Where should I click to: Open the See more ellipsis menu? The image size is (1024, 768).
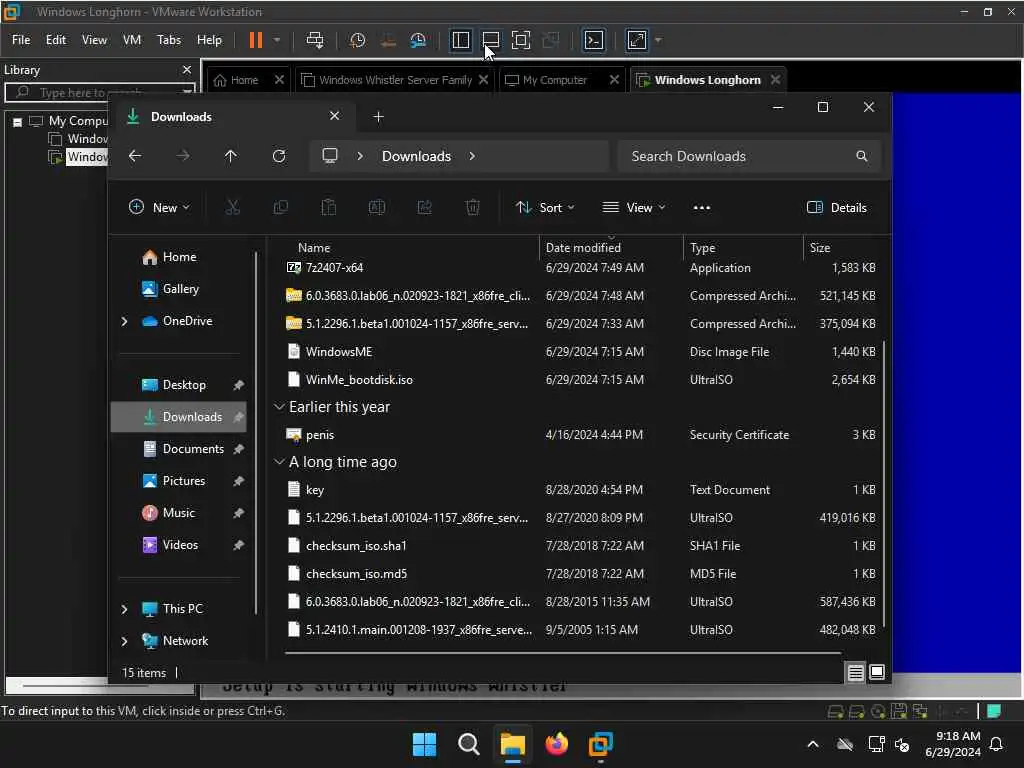701,208
